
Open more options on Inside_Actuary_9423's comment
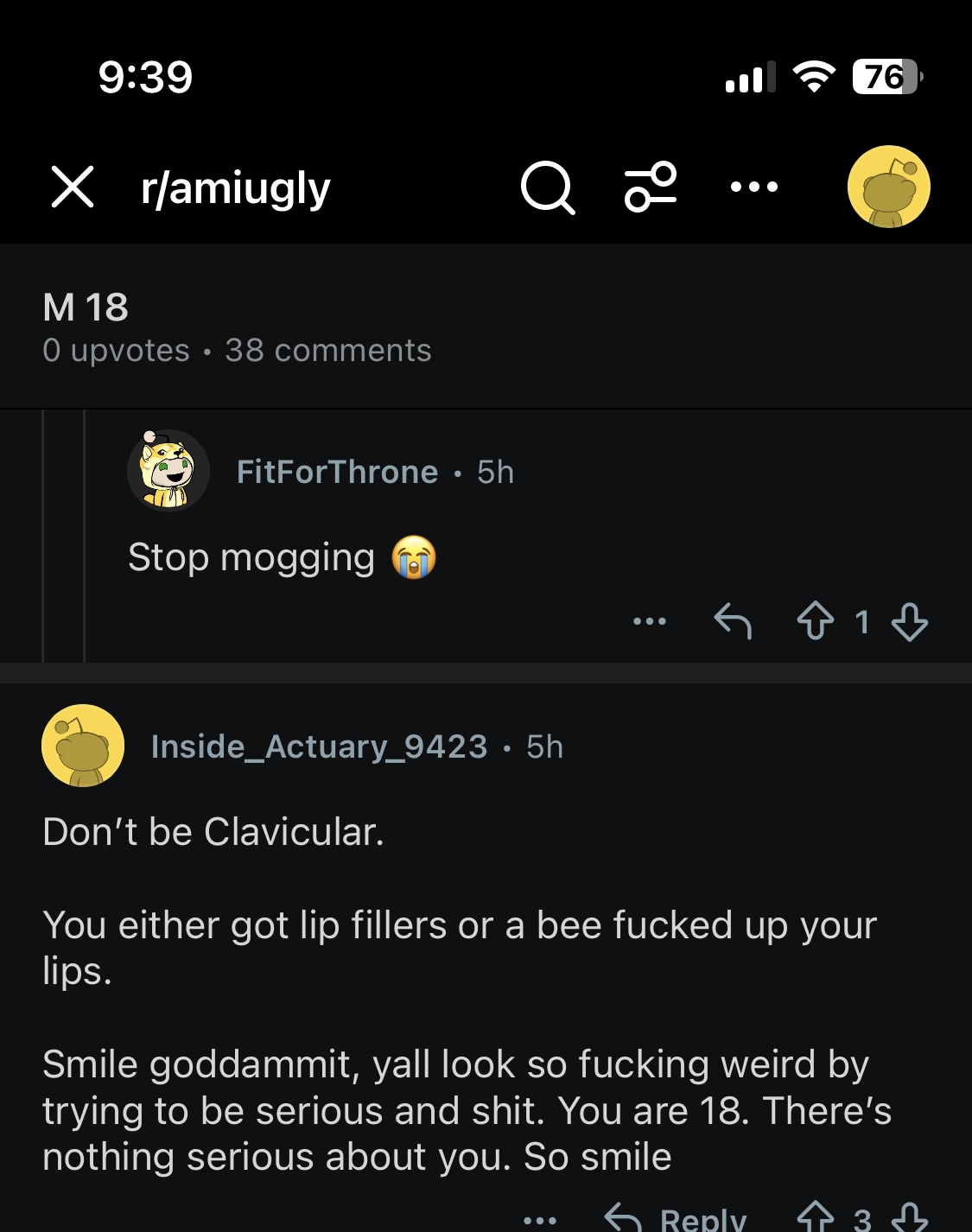[x=540, y=1220]
